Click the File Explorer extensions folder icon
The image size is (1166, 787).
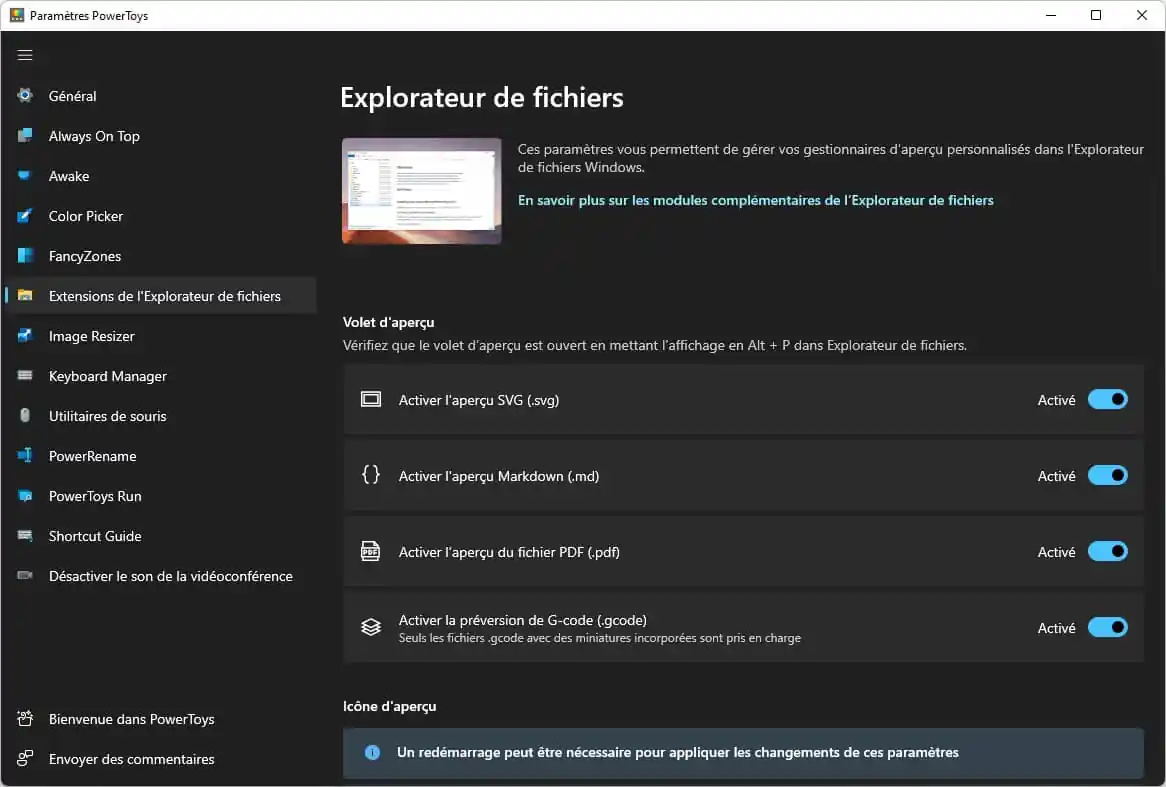coord(25,295)
